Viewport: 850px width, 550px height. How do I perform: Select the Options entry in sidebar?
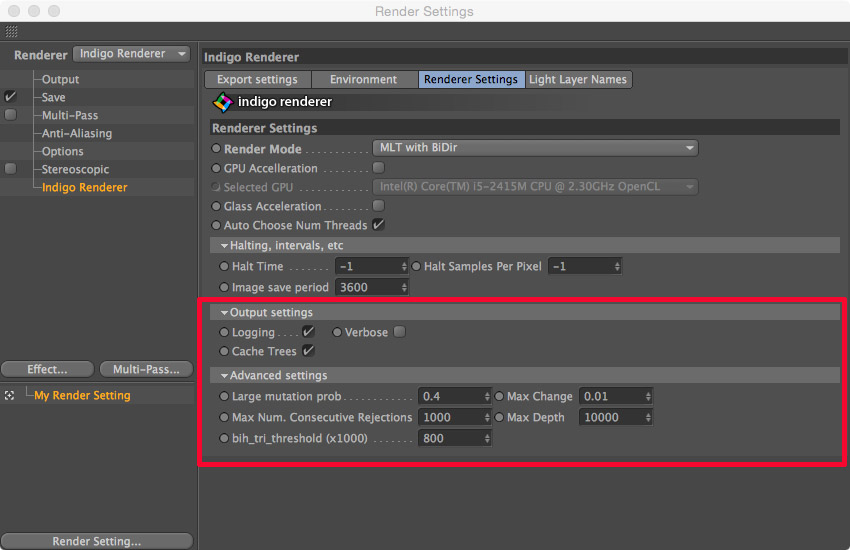tap(62, 152)
